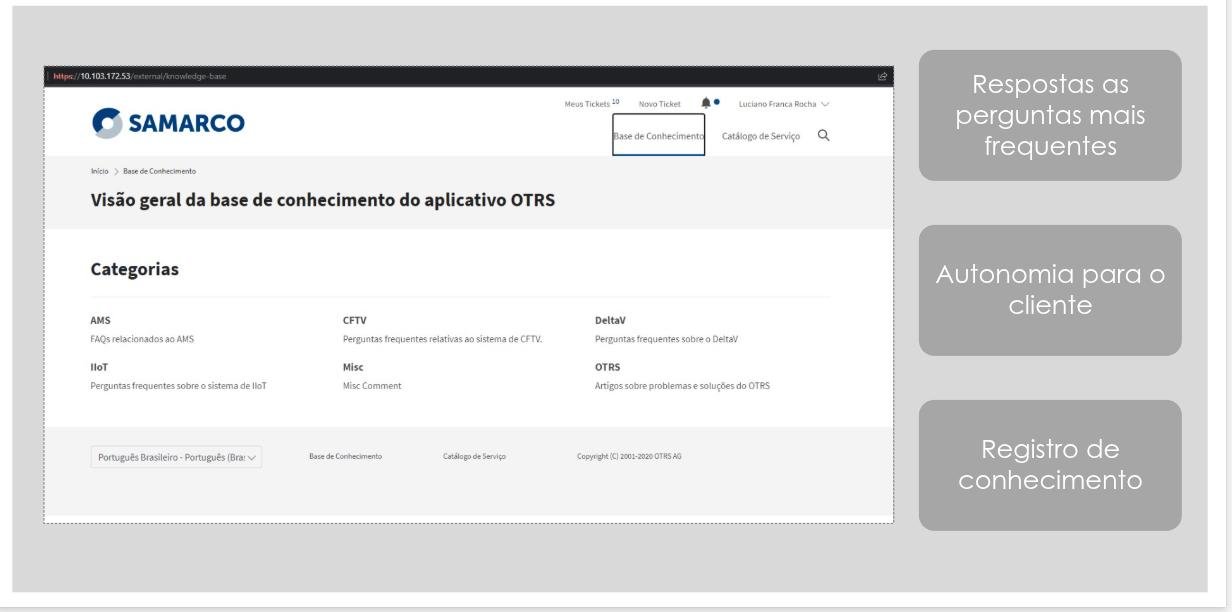Select Novo Ticket

click(x=659, y=104)
